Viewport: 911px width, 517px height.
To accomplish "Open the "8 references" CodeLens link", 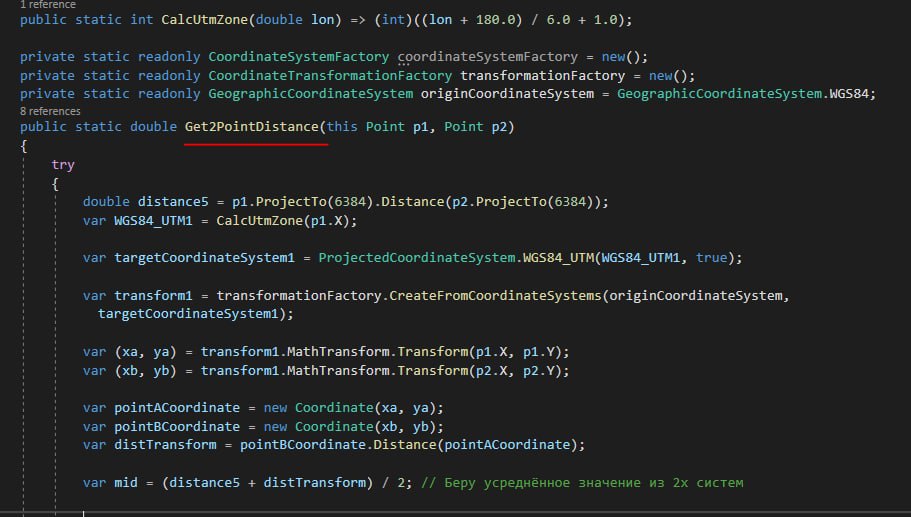I will coord(50,111).
